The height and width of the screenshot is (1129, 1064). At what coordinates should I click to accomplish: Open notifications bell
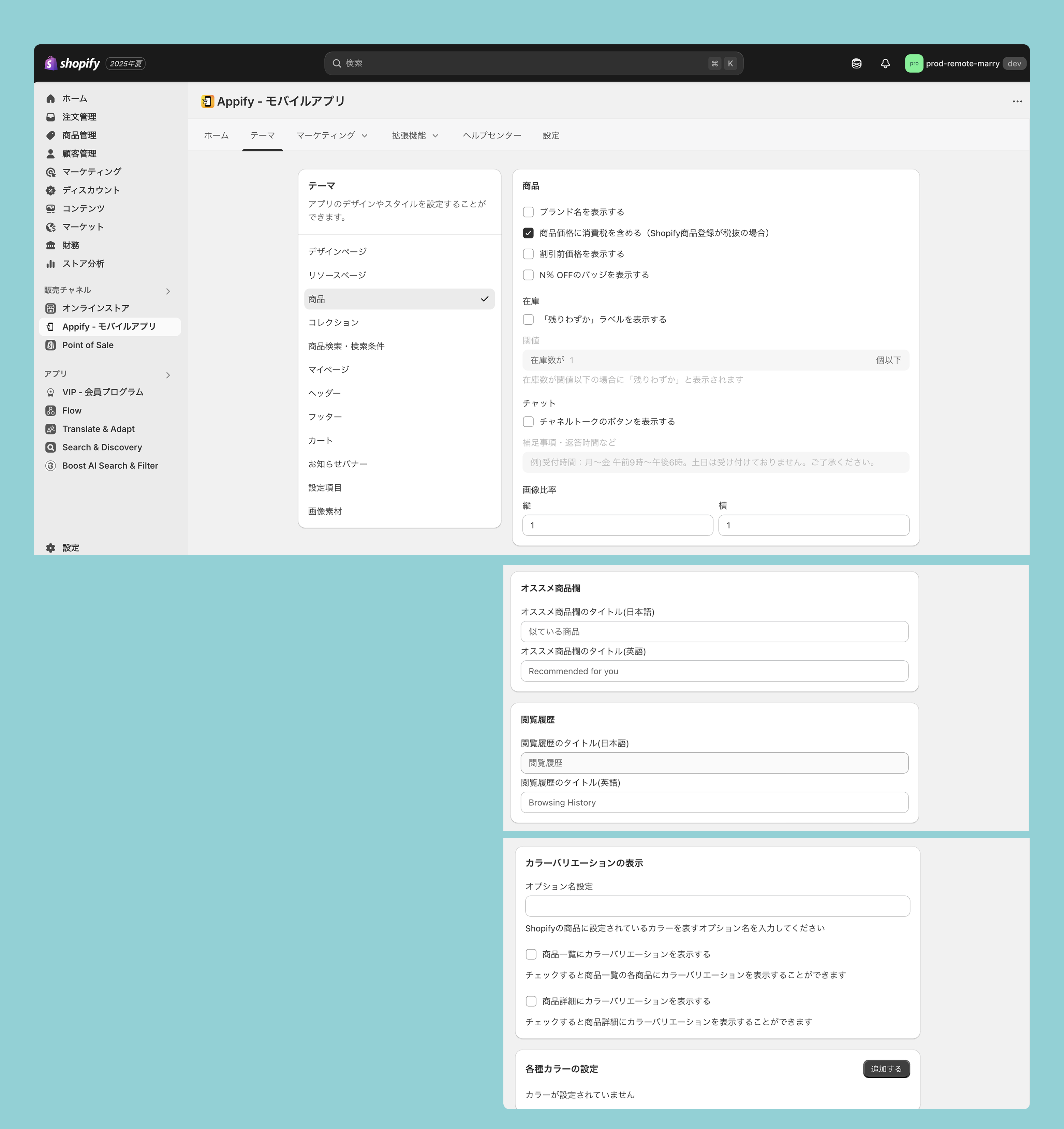click(x=885, y=63)
